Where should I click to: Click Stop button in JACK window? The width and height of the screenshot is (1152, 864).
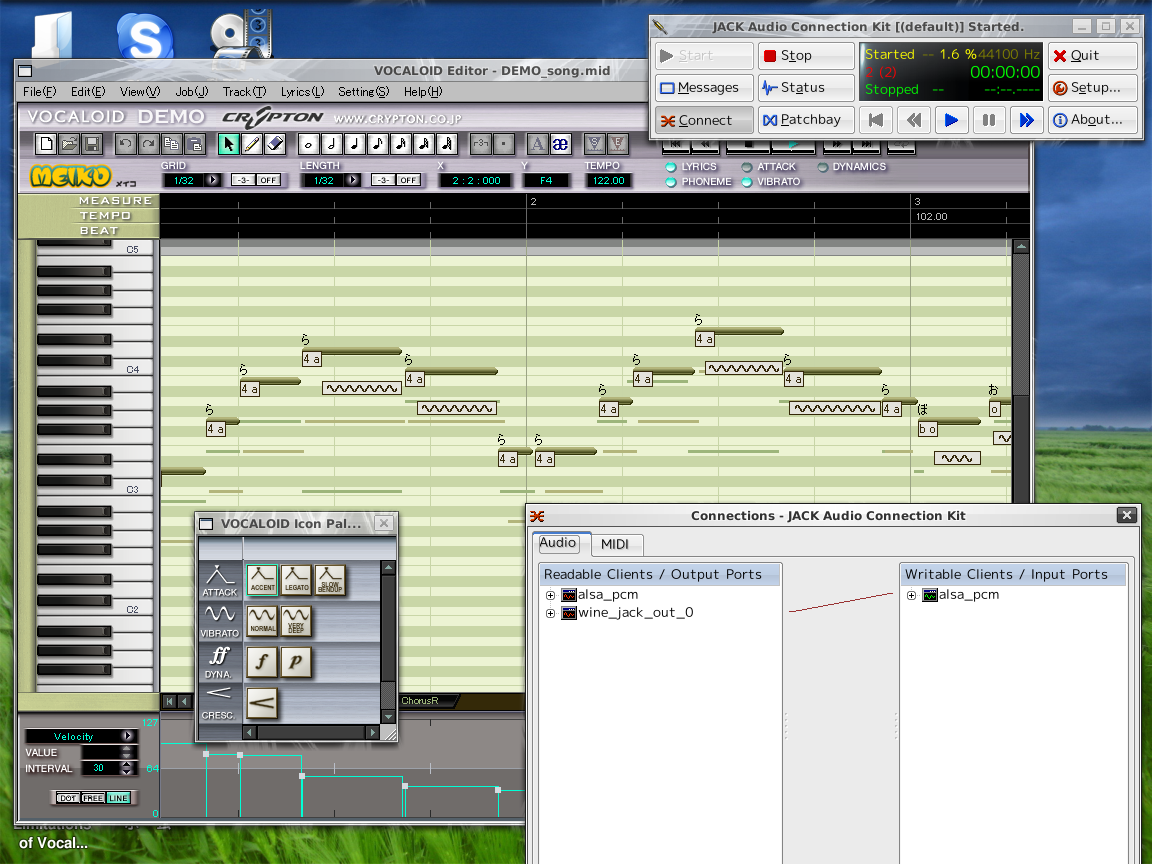806,56
